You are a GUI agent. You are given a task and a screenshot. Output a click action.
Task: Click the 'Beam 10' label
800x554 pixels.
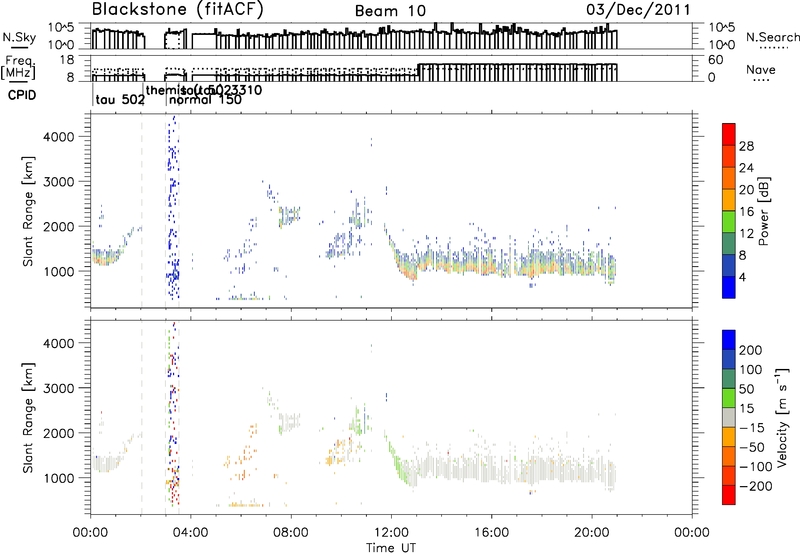tap(390, 11)
